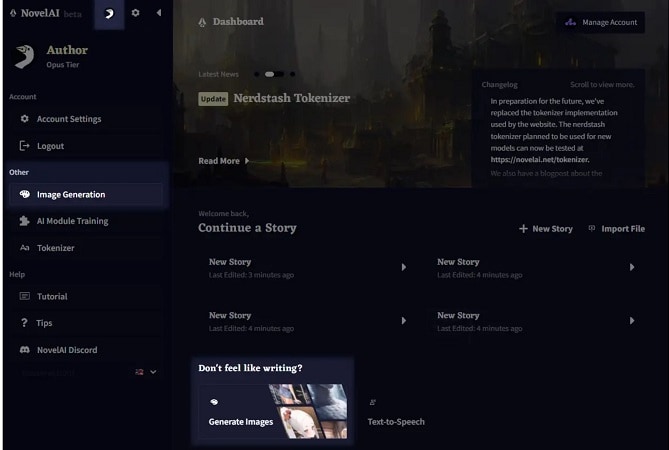This screenshot has height=450, width=669.
Task: Click the Tips question mark icon
Action: tap(24, 323)
